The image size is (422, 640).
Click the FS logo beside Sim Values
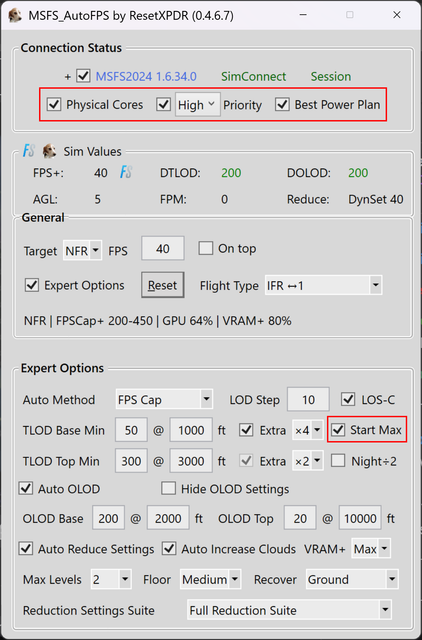coord(29,151)
